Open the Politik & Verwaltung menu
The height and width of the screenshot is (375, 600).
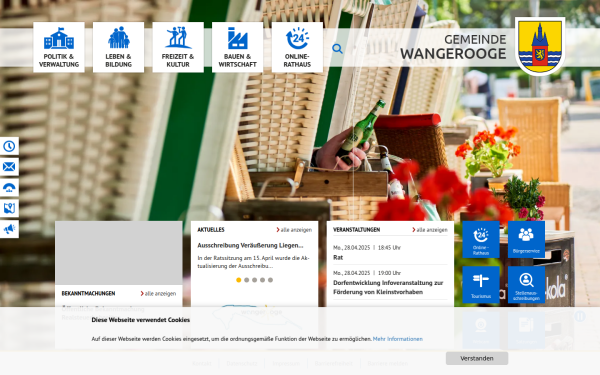pos(59,47)
